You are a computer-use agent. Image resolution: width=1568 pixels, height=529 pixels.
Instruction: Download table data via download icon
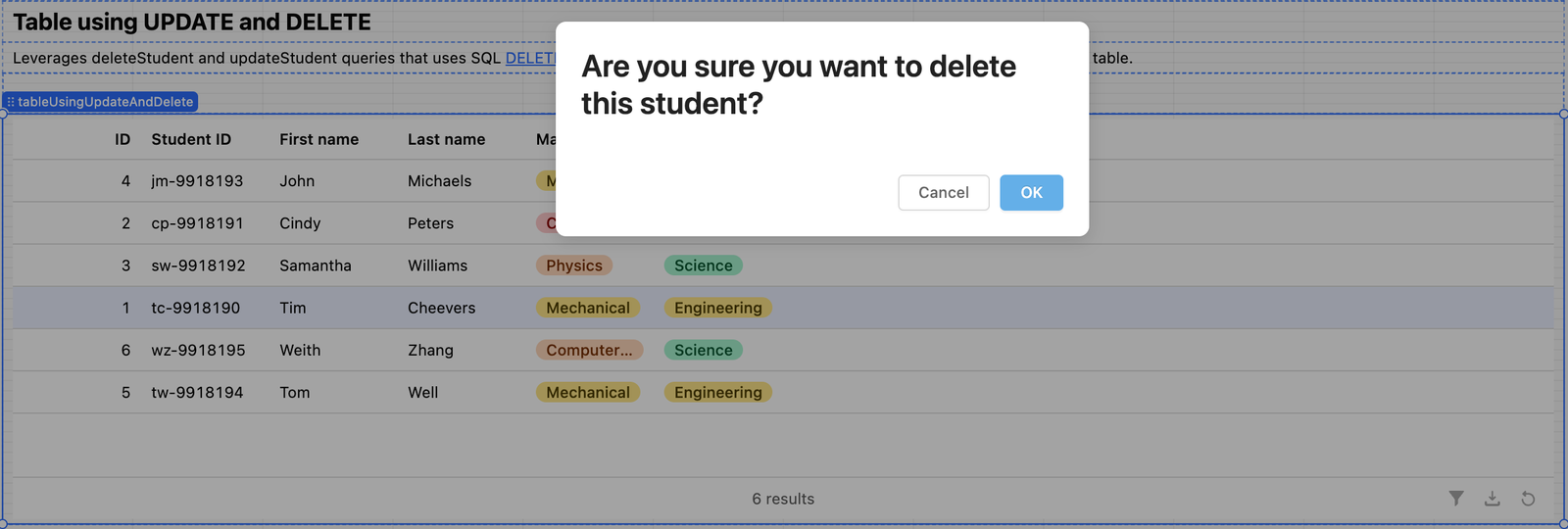[1492, 499]
